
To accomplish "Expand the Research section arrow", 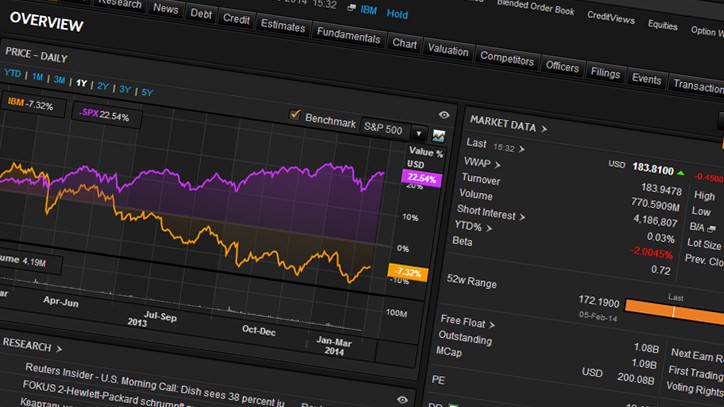I will pos(59,349).
